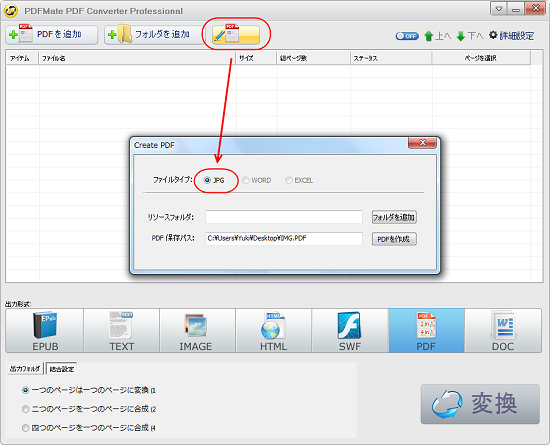Click the フォルダを追加 add folder toolbar button

pos(153,35)
